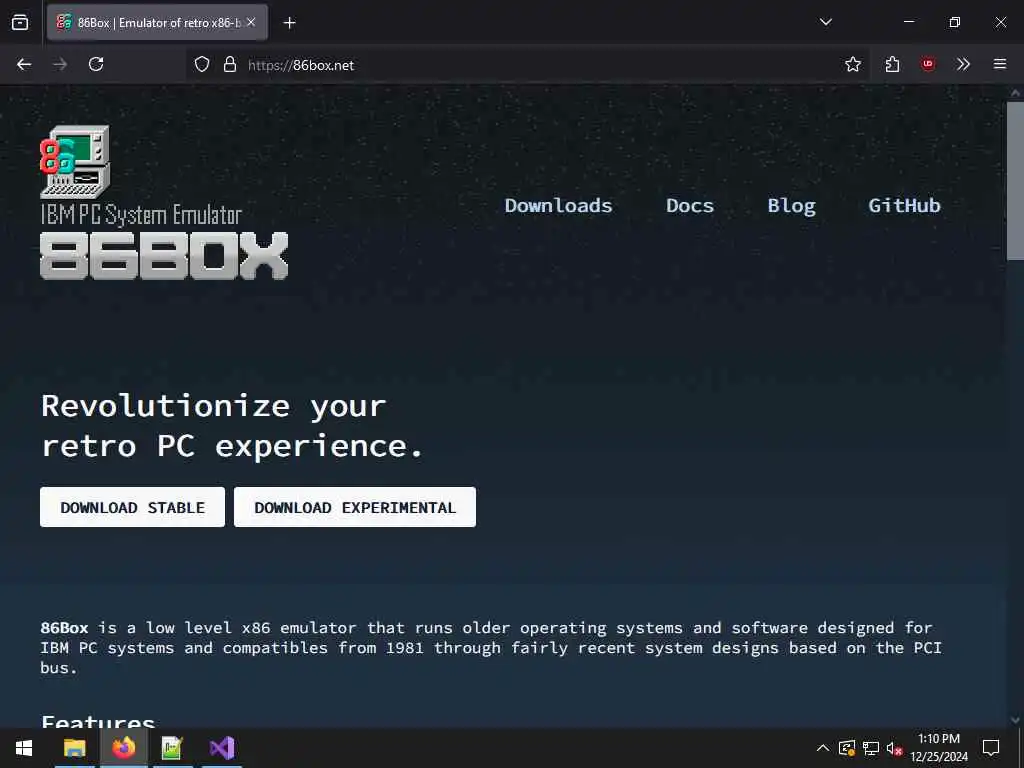Click the 86Box computer logo
Image resolution: width=1024 pixels, height=768 pixels.
(x=75, y=161)
